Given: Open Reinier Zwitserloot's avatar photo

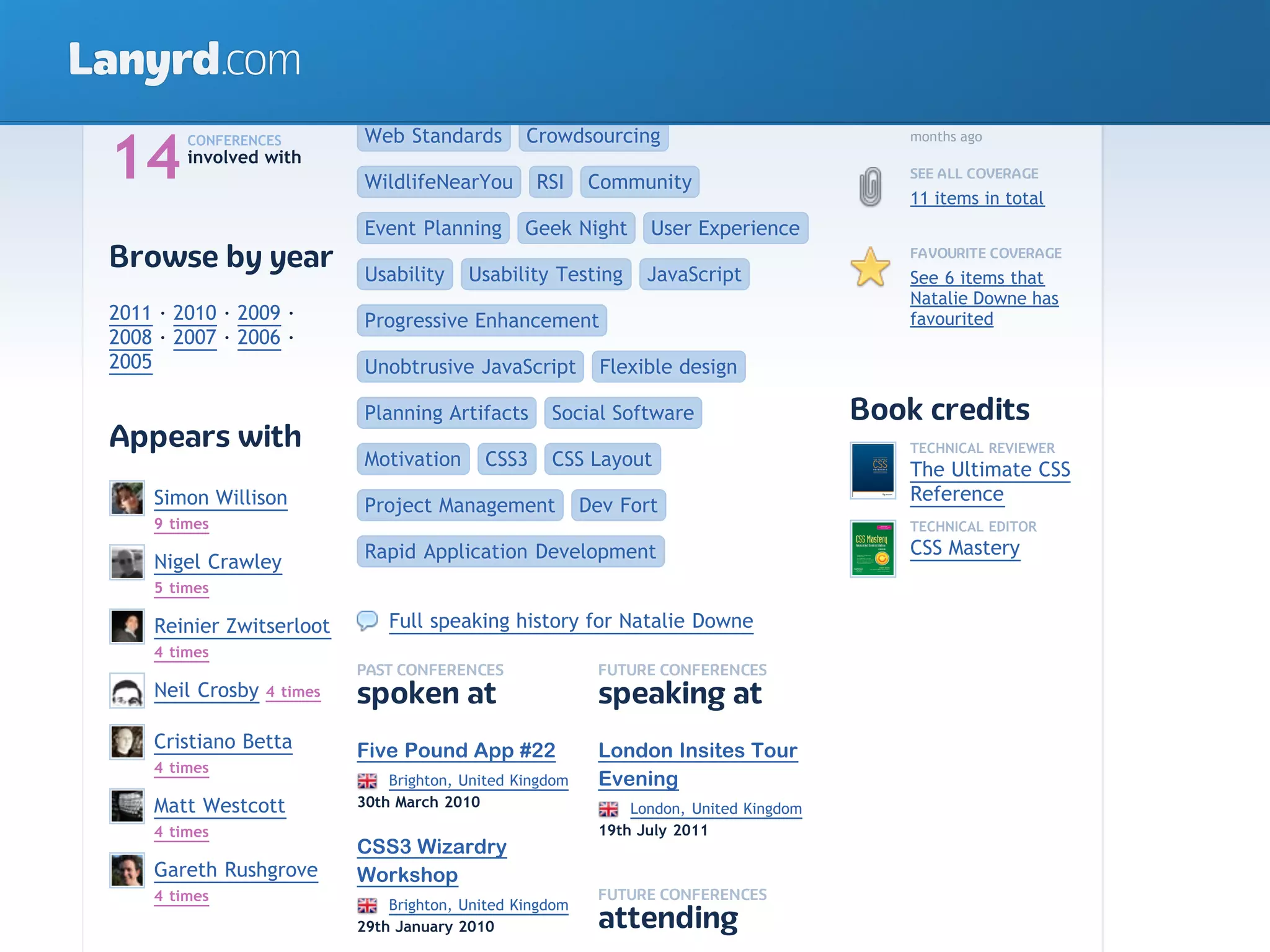Looking at the screenshot, I should click(x=127, y=627).
